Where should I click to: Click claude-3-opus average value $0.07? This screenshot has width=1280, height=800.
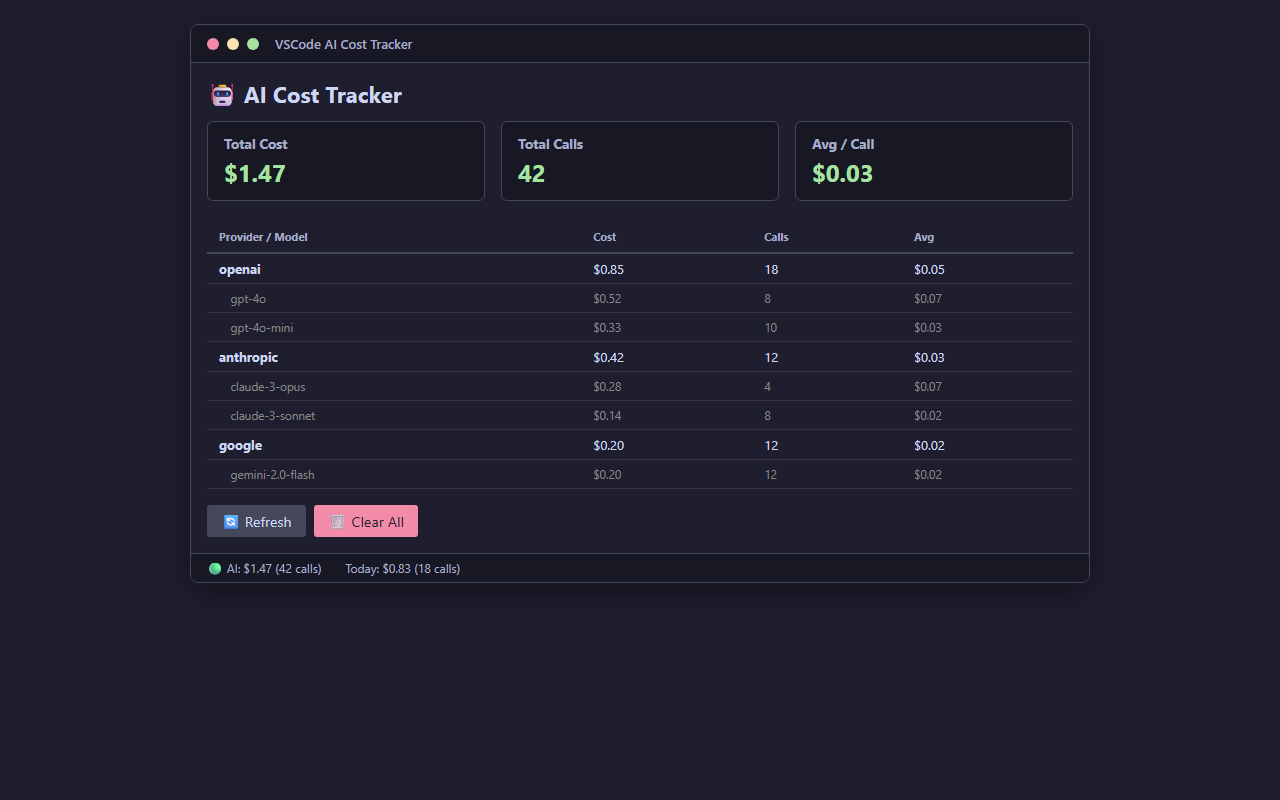tap(928, 387)
